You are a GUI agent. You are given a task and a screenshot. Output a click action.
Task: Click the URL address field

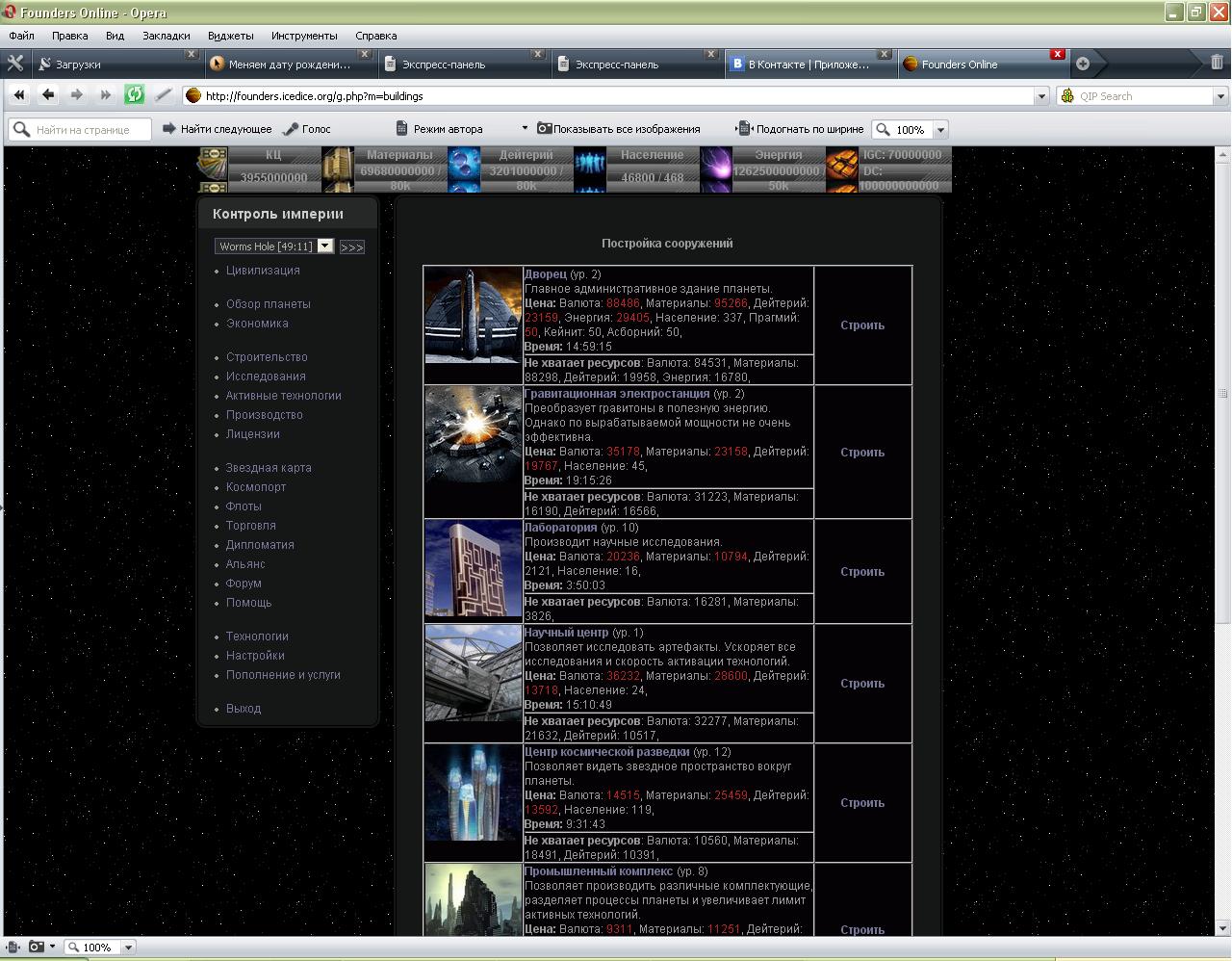[x=616, y=96]
